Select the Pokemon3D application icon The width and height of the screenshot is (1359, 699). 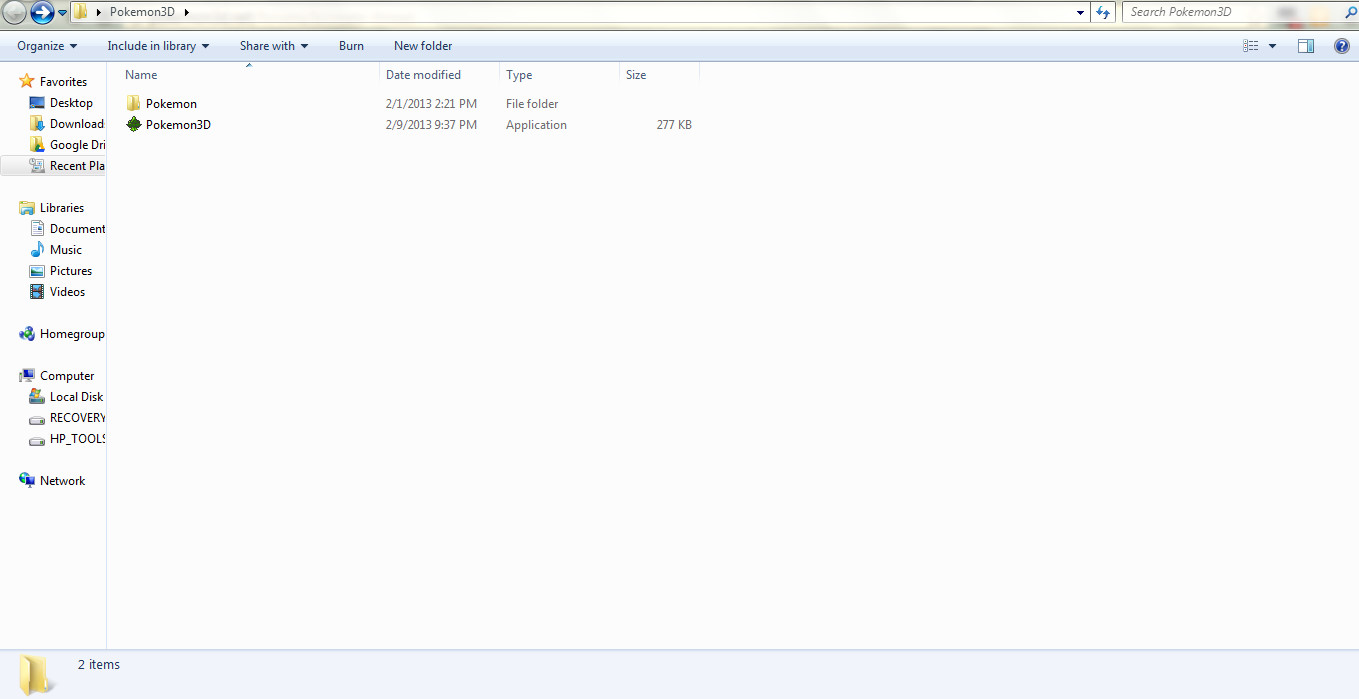click(x=134, y=124)
